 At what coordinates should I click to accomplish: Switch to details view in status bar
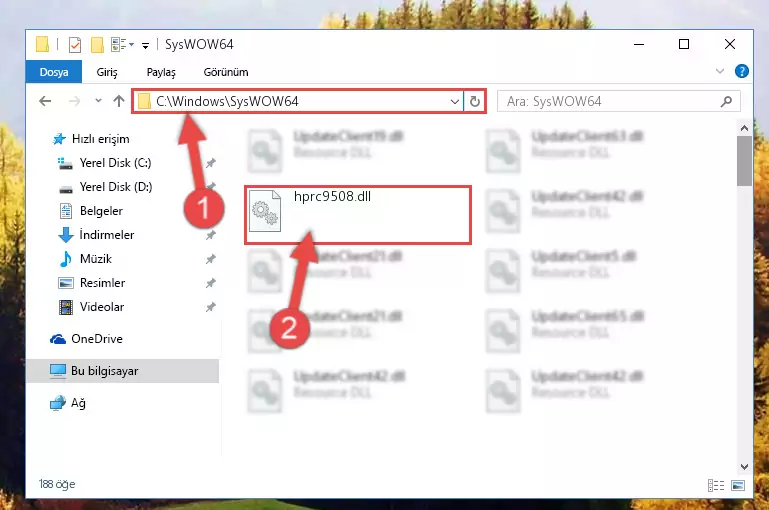(716, 485)
